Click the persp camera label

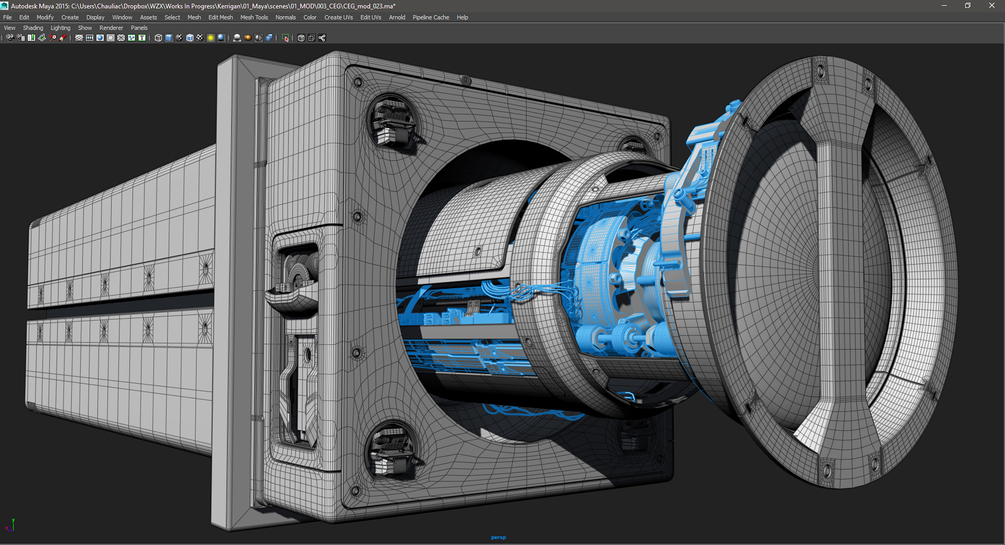coord(498,537)
